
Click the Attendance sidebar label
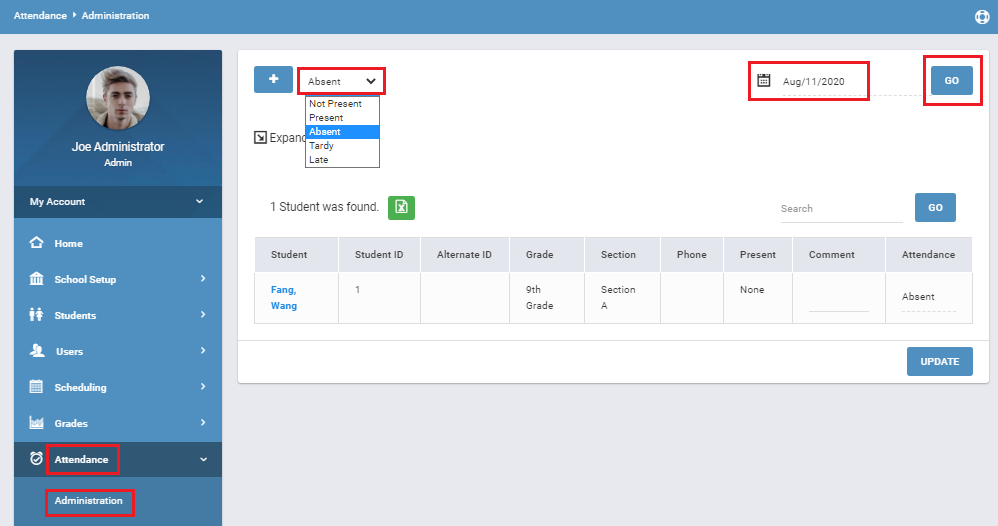pos(81,459)
